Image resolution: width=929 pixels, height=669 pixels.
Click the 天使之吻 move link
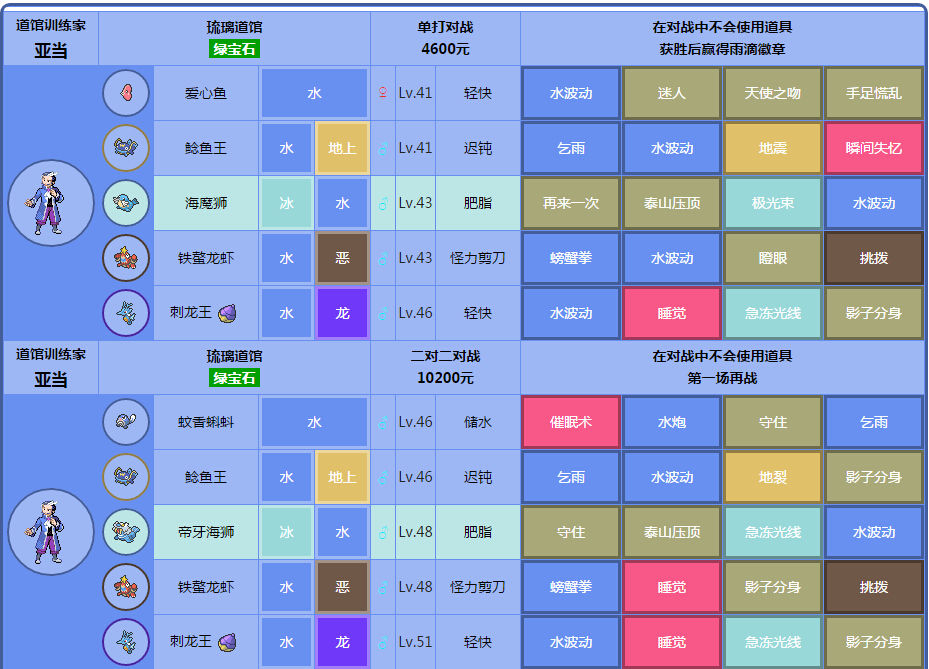point(773,93)
